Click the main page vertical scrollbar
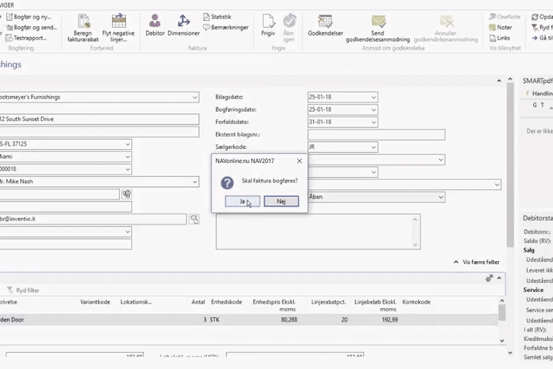553x369 pixels. click(510, 166)
